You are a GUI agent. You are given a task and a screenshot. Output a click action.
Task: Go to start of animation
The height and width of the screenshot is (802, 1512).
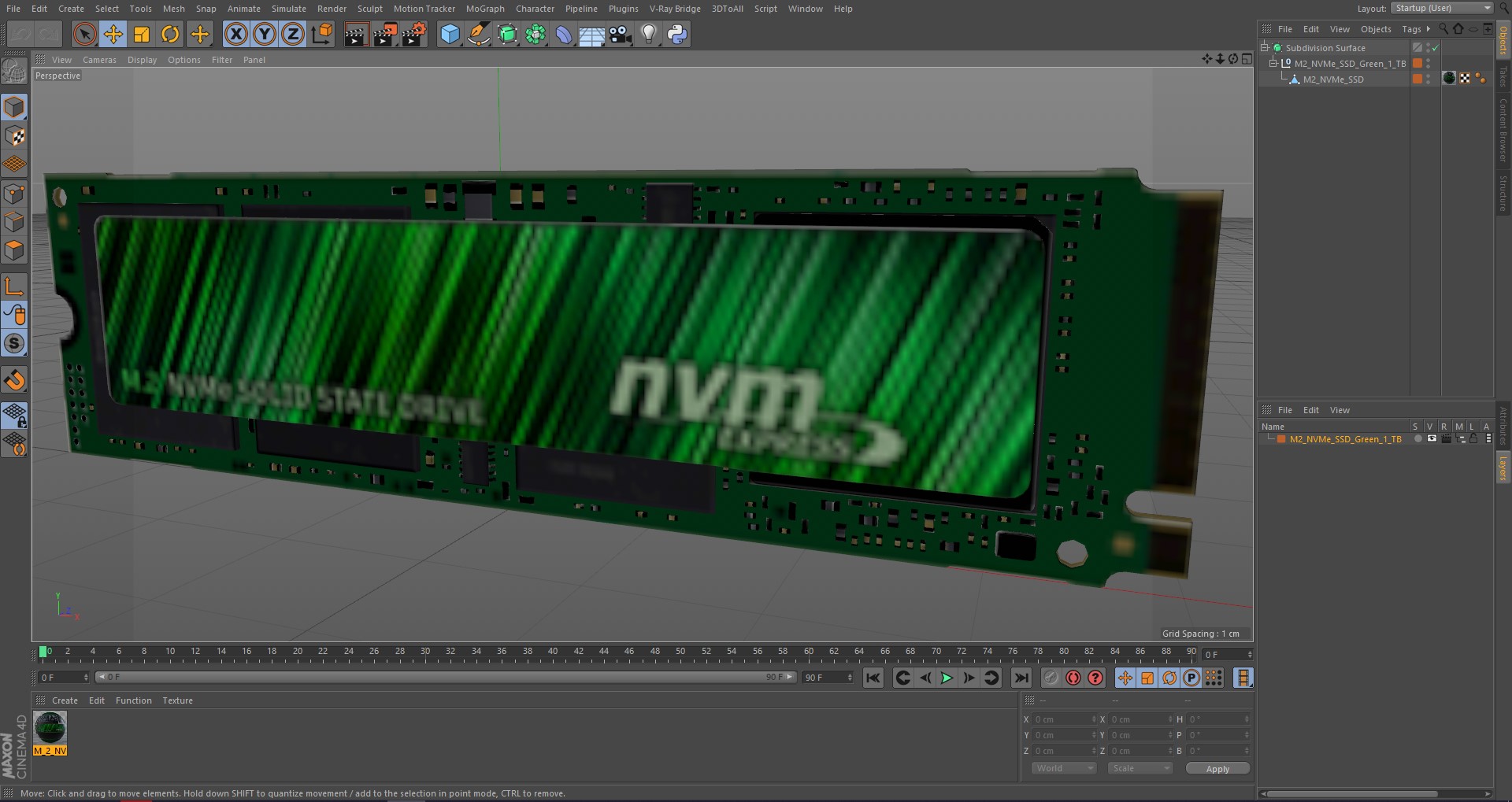pos(873,678)
